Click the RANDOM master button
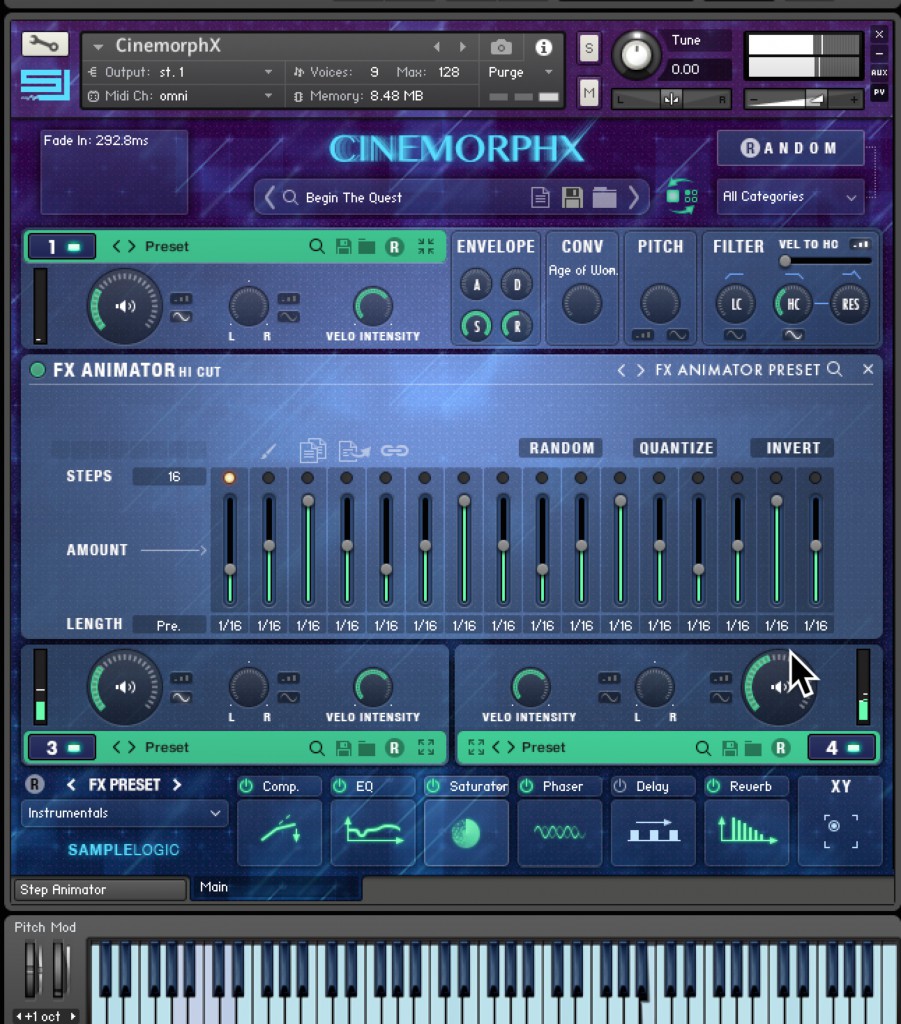Image resolution: width=901 pixels, height=1024 pixels. point(791,148)
